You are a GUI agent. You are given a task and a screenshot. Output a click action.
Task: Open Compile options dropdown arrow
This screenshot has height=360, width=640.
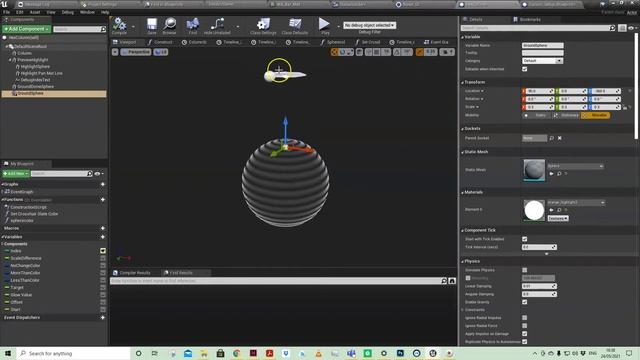click(133, 27)
